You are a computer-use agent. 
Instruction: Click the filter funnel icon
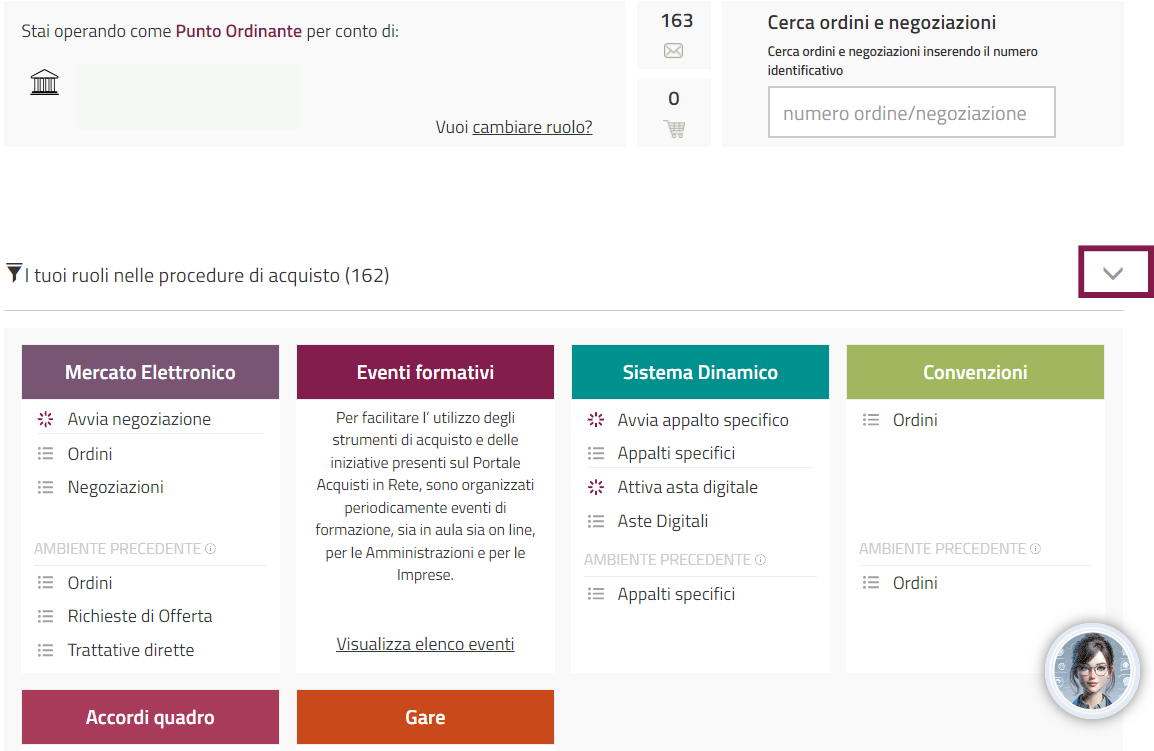(x=14, y=273)
